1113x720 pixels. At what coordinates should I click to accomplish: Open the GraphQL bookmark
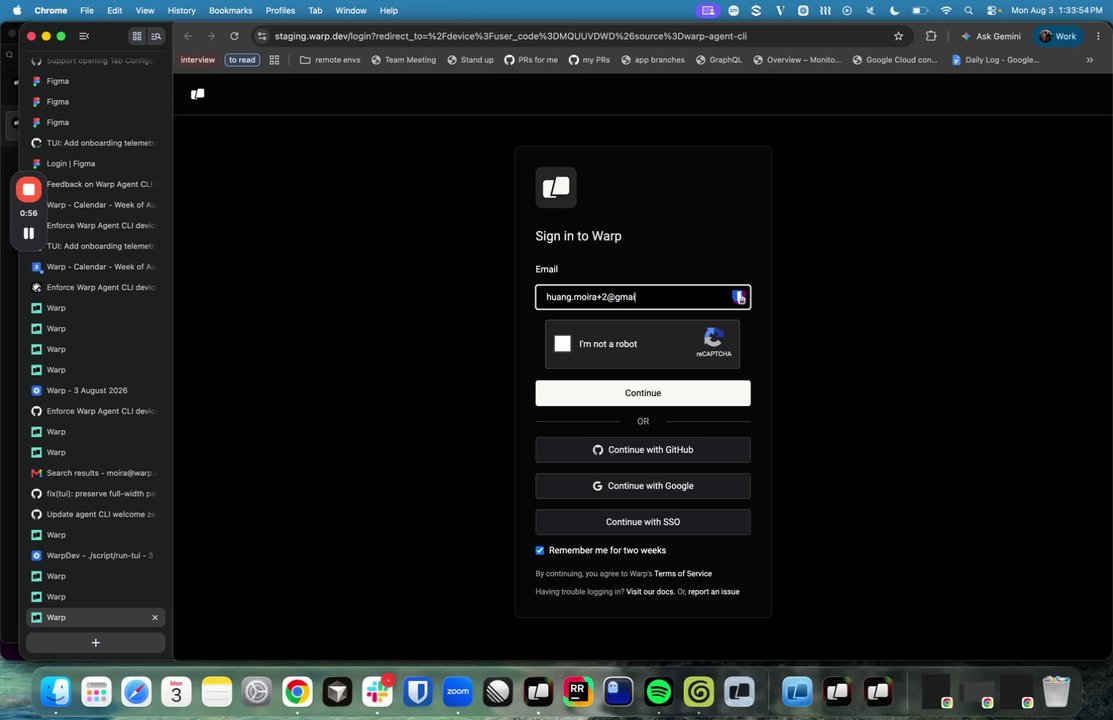click(718, 60)
